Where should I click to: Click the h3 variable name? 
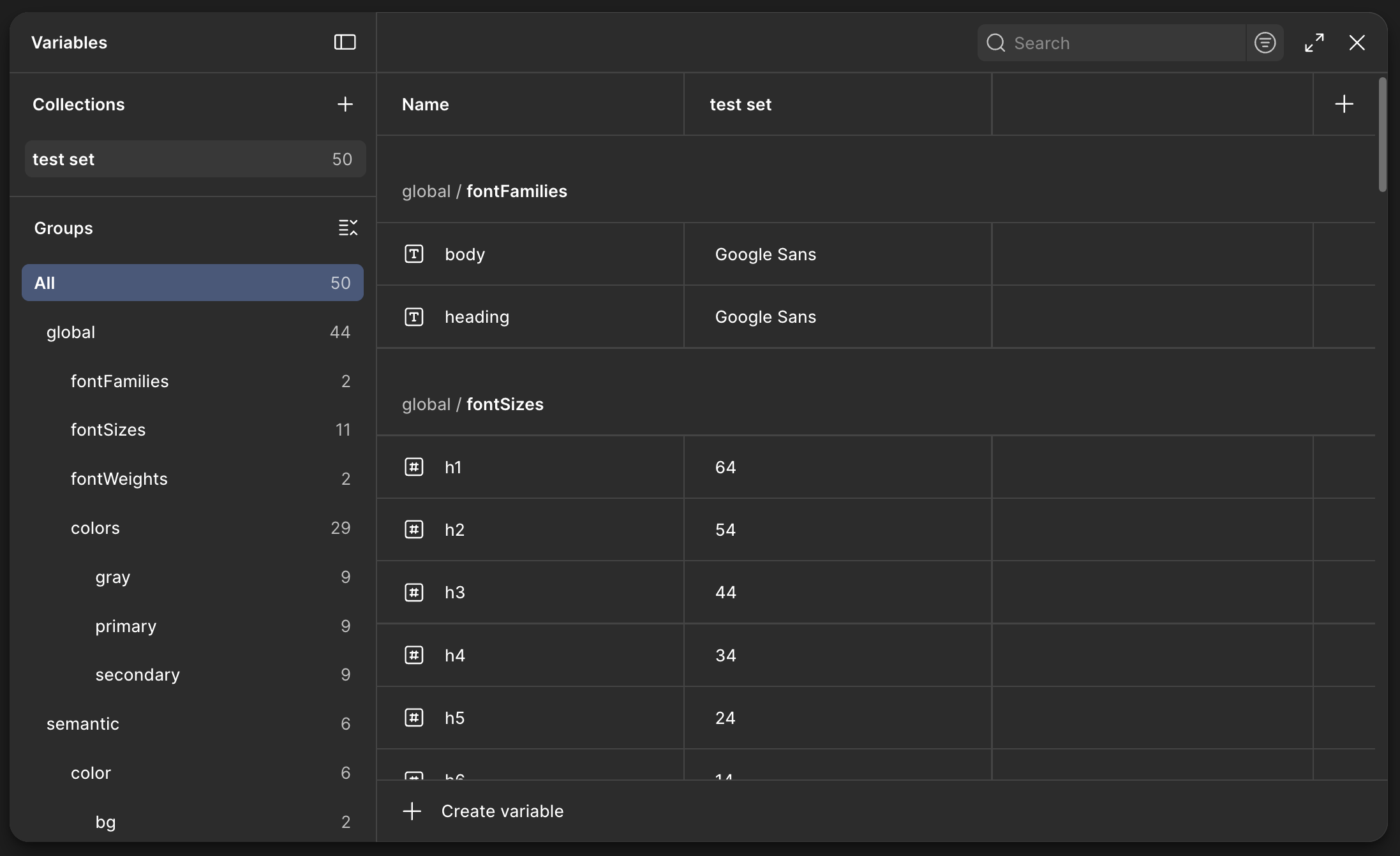click(x=454, y=592)
